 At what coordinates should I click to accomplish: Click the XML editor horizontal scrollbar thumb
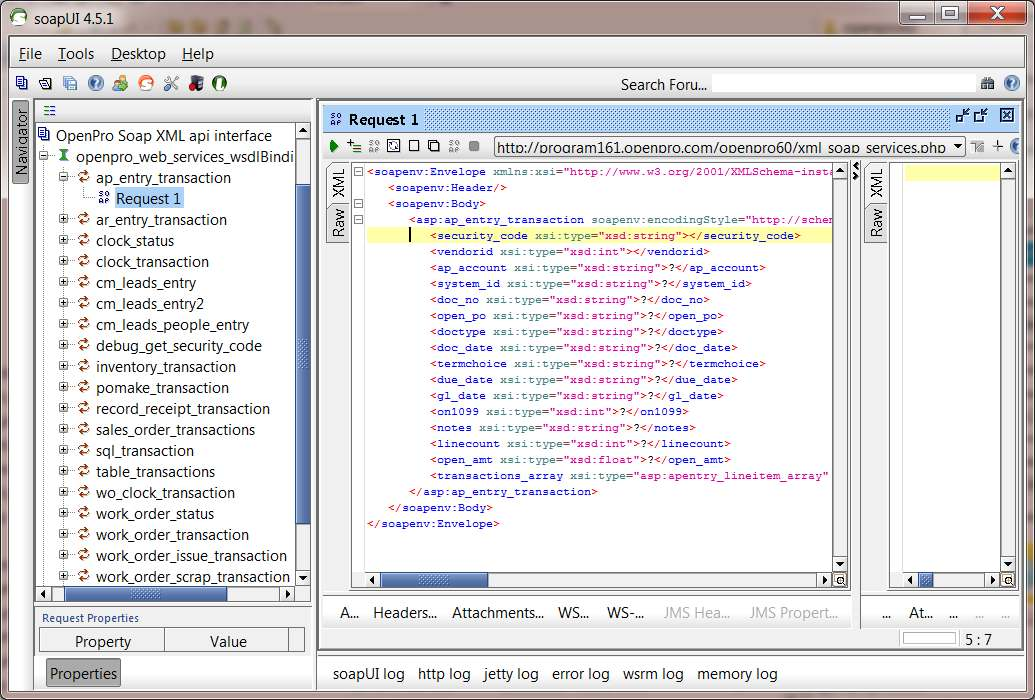[x=434, y=580]
